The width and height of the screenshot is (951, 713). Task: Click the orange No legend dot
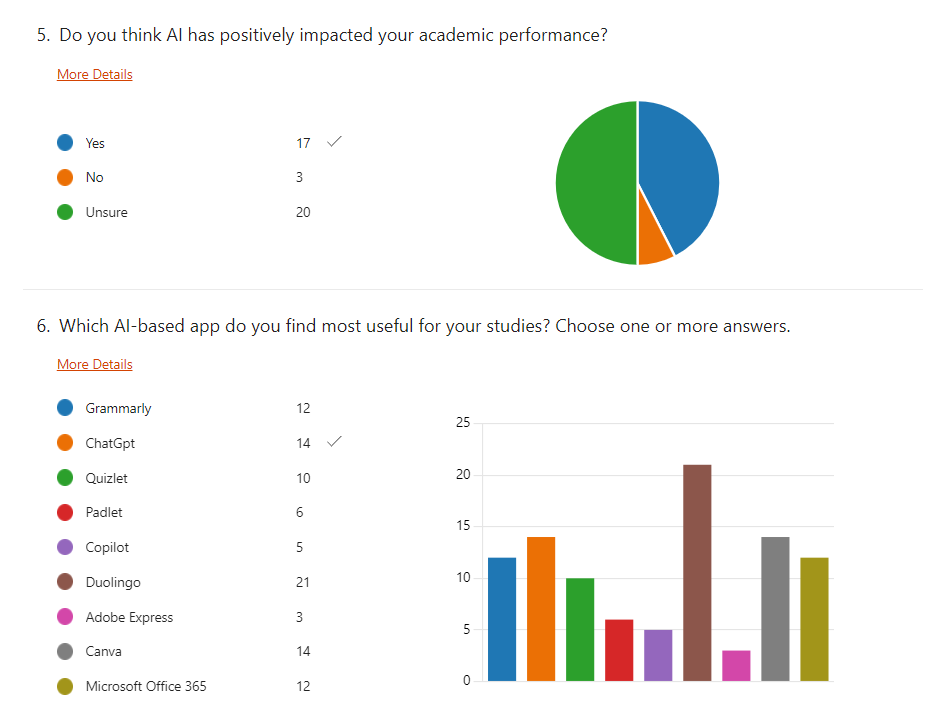tap(65, 178)
